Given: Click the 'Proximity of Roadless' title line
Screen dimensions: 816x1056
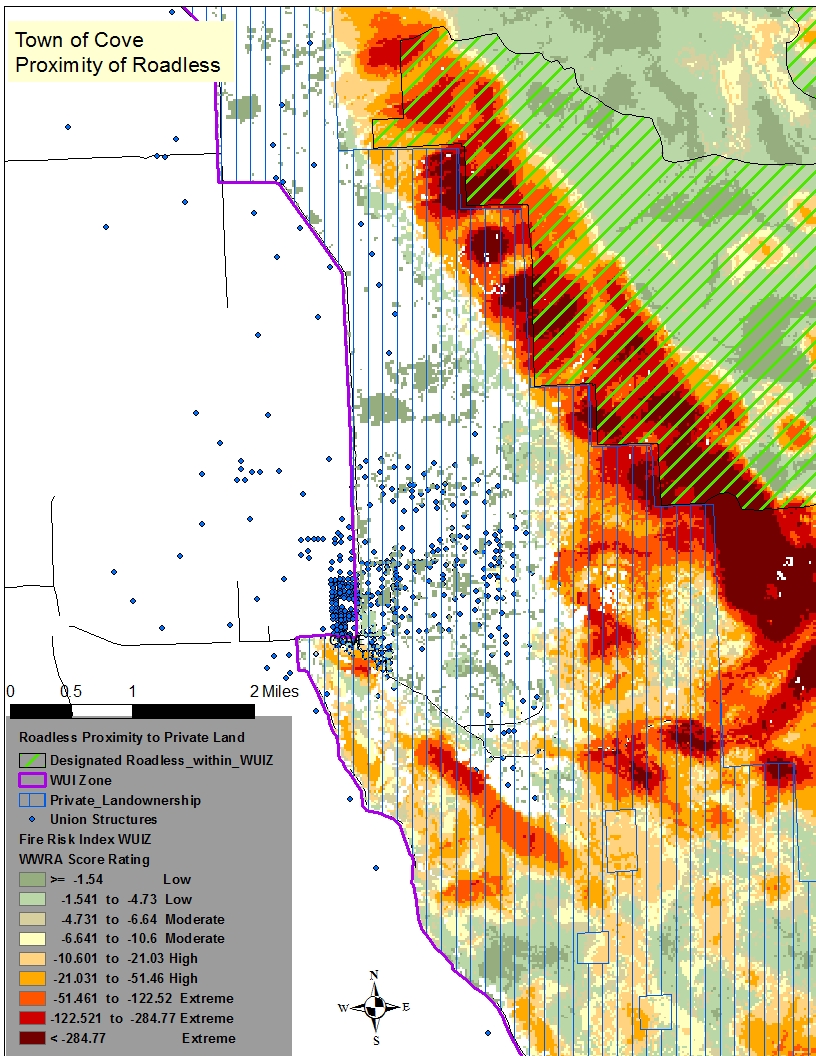Looking at the screenshot, I should tap(118, 65).
